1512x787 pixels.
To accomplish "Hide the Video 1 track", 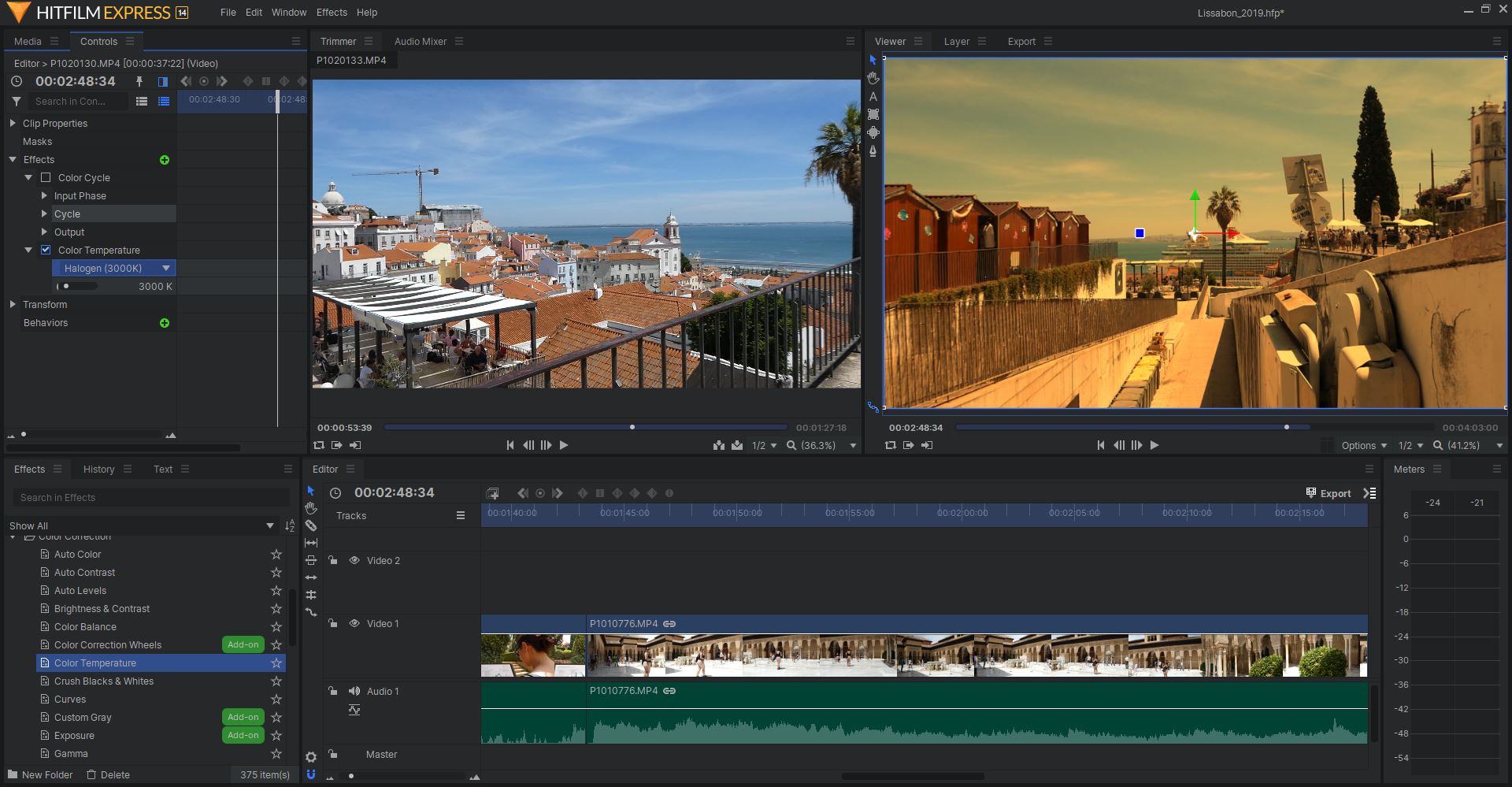I will click(354, 623).
